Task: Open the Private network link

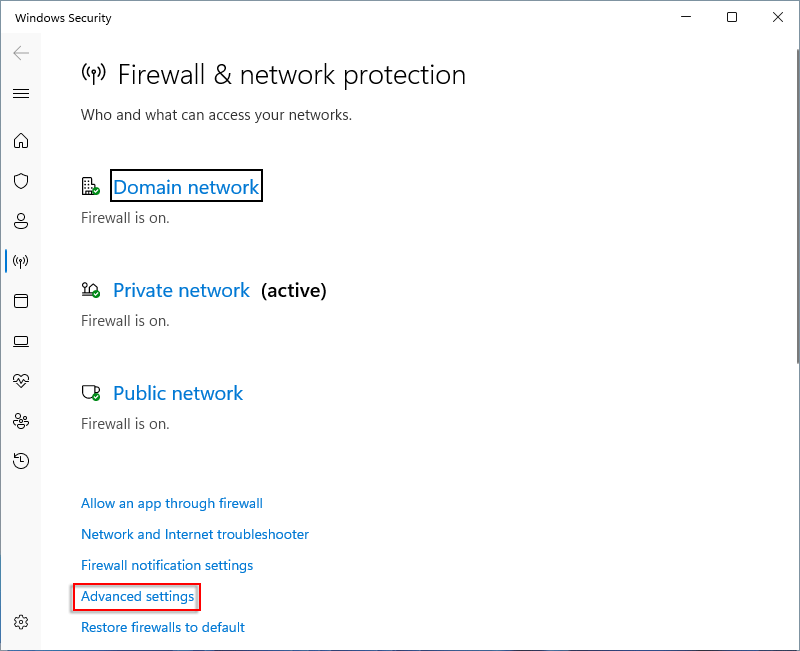Action: point(181,290)
